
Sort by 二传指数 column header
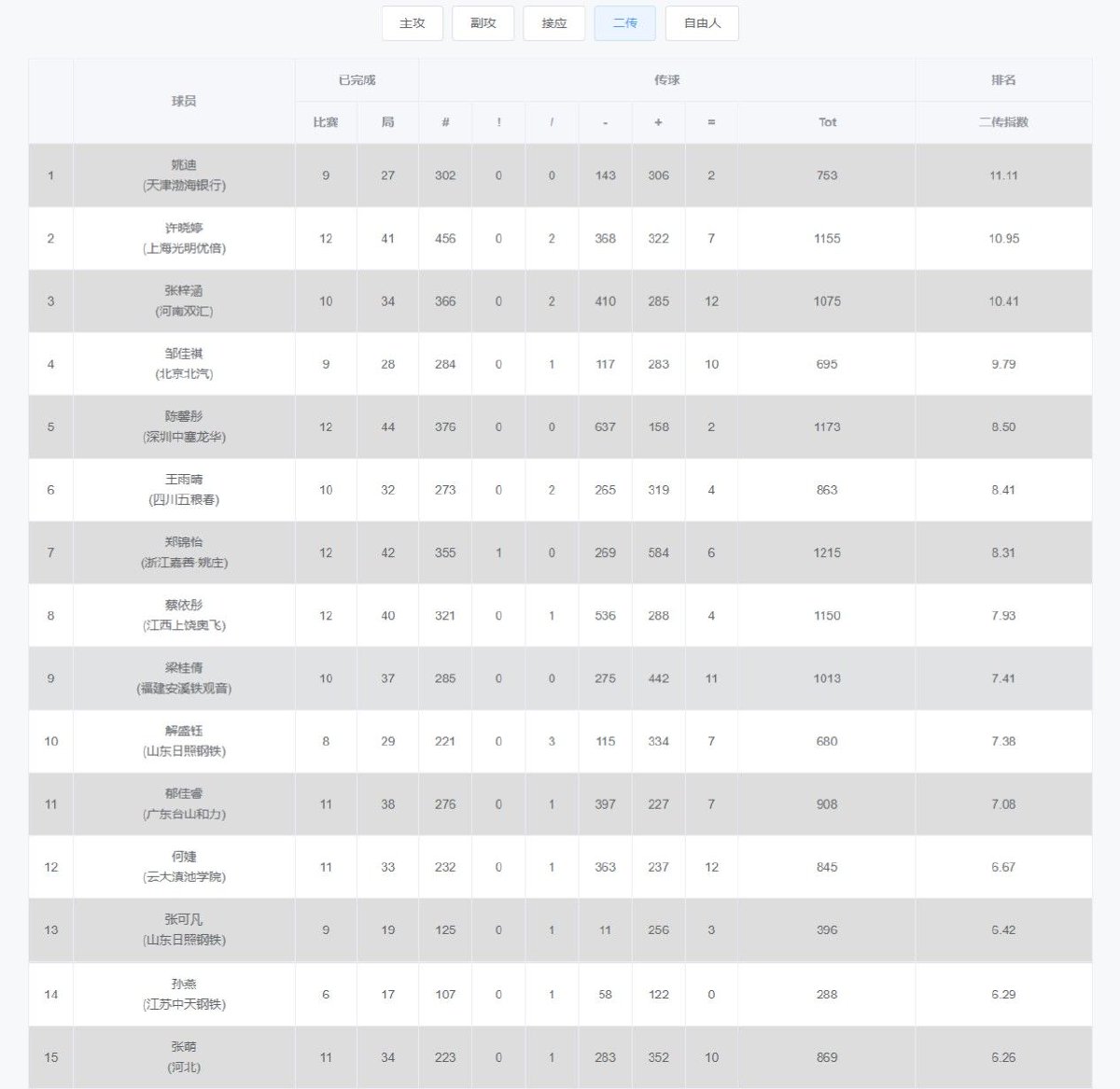click(x=1003, y=122)
